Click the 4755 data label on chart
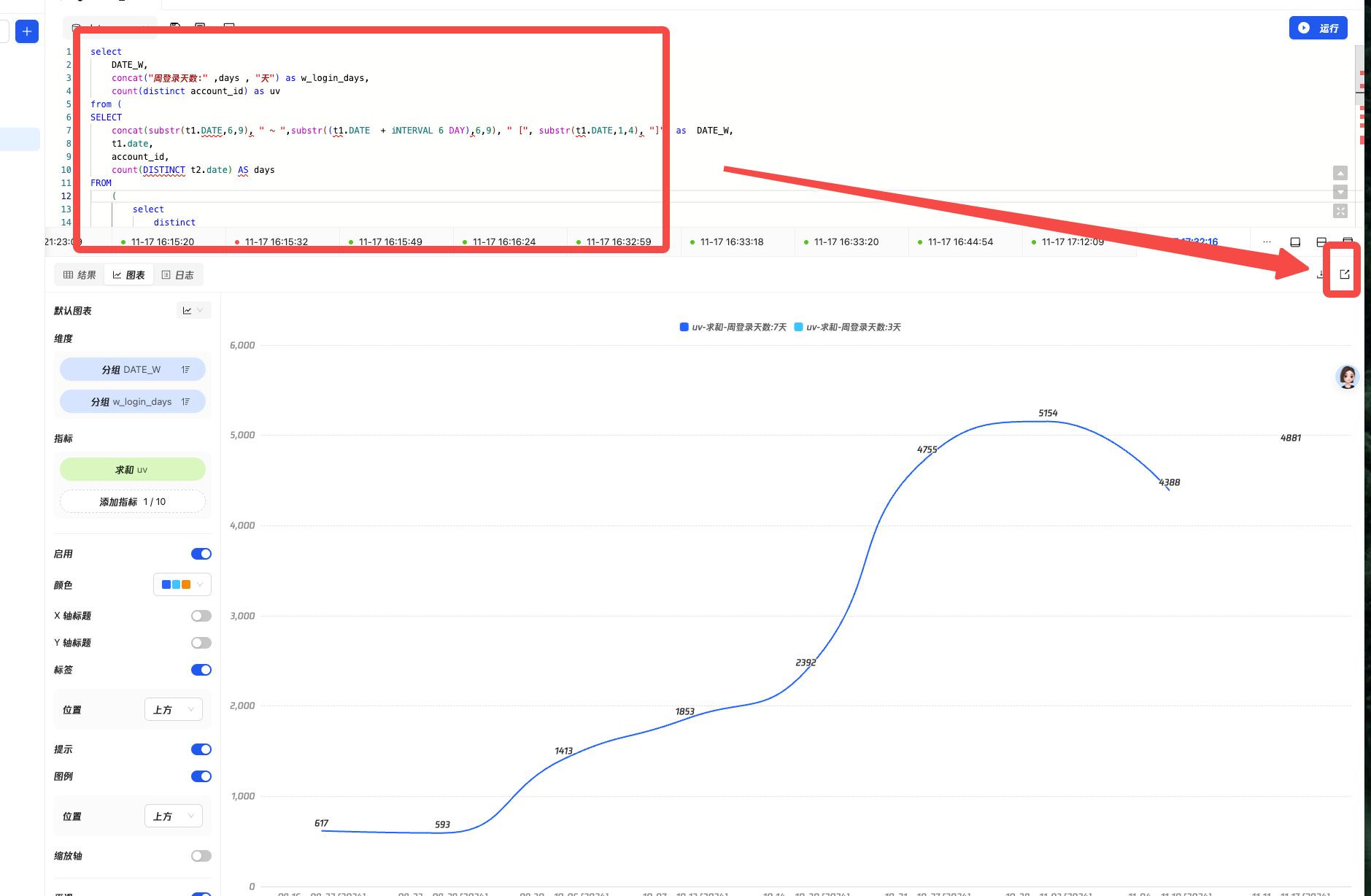The width and height of the screenshot is (1371, 896). pyautogui.click(x=927, y=449)
